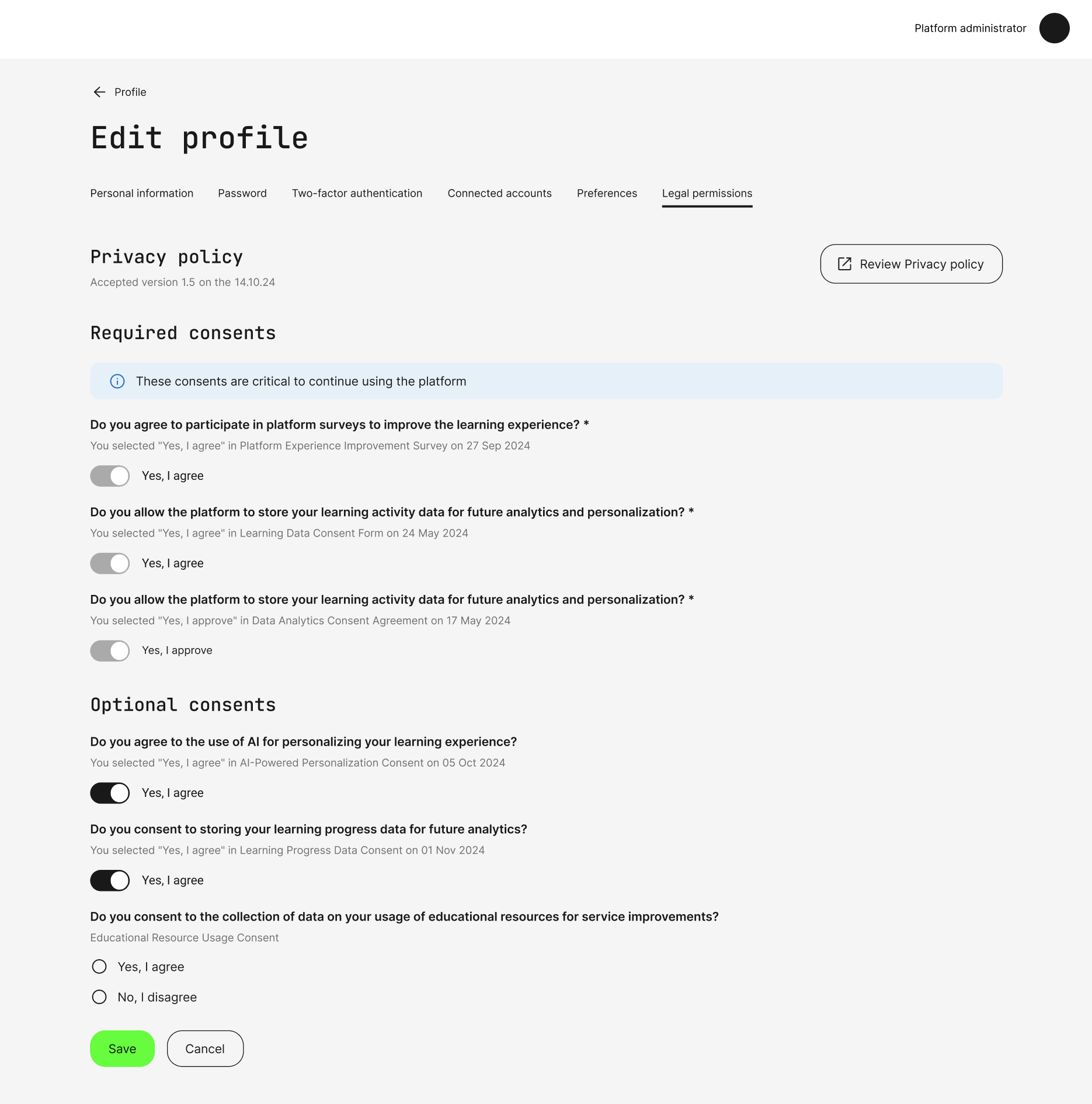Viewport: 1092px width, 1104px height.
Task: Select the "No, I disagree" radio button
Action: coord(99,997)
